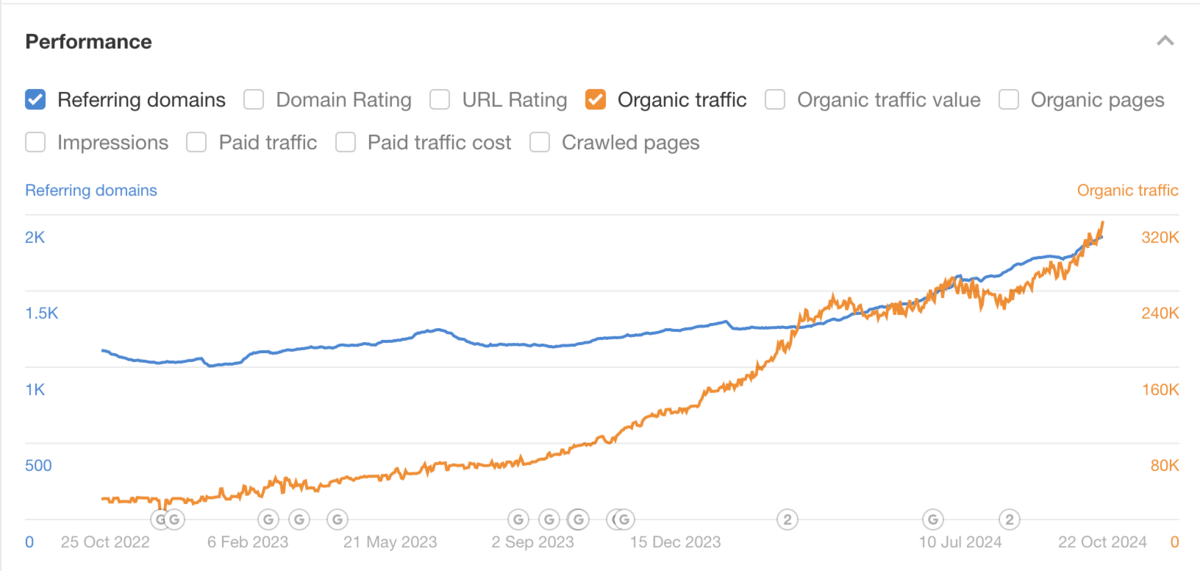Click the orange Organic traffic axis label
The width and height of the screenshot is (1200, 571).
pyautogui.click(x=1127, y=190)
